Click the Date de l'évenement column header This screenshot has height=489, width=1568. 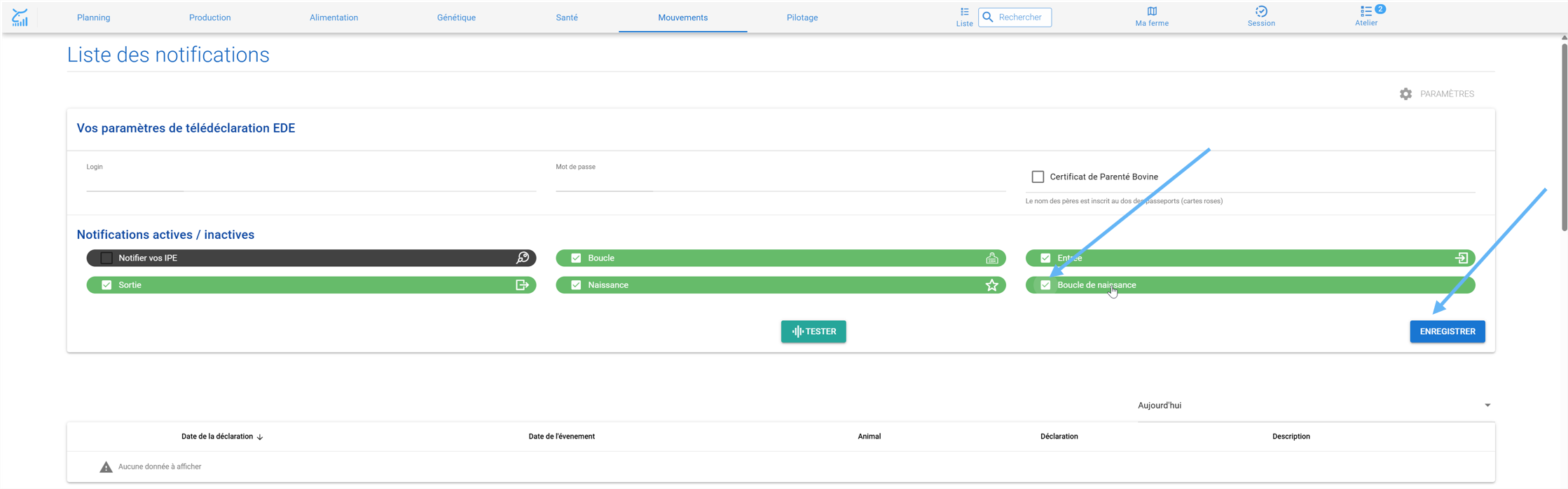click(562, 436)
